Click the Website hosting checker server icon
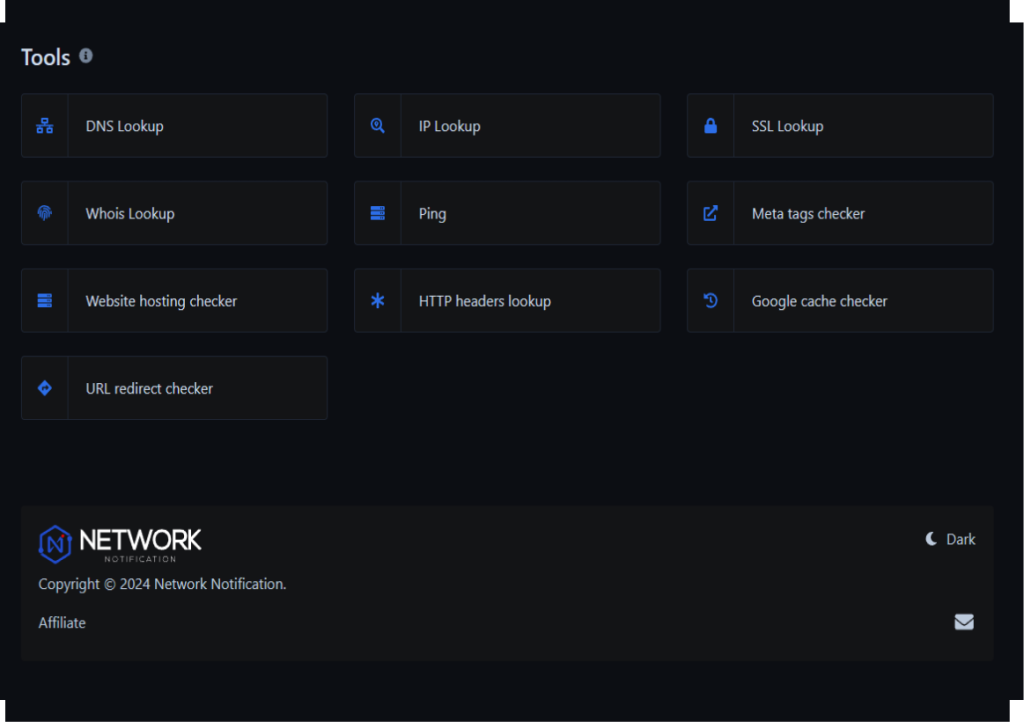1024x722 pixels. pyautogui.click(x=44, y=301)
